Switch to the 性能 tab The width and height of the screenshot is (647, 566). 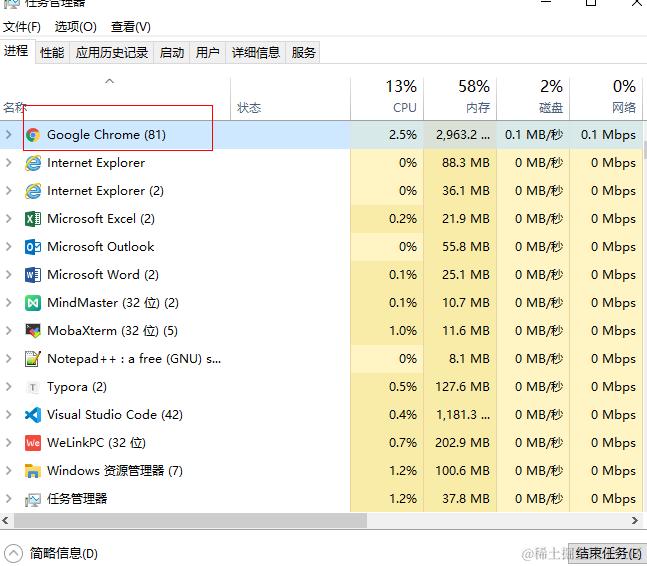52,52
